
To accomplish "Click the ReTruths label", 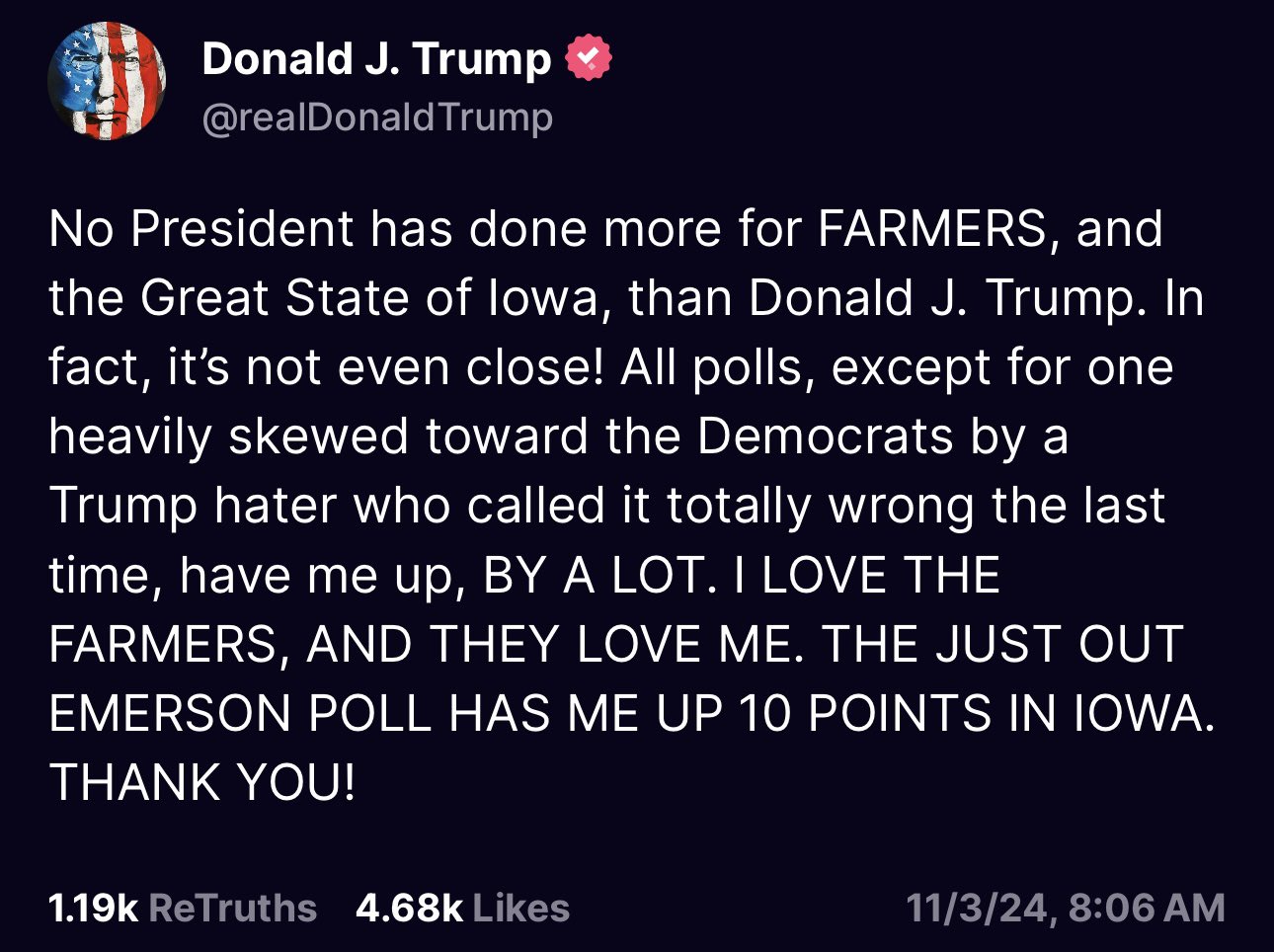I will click(x=233, y=908).
